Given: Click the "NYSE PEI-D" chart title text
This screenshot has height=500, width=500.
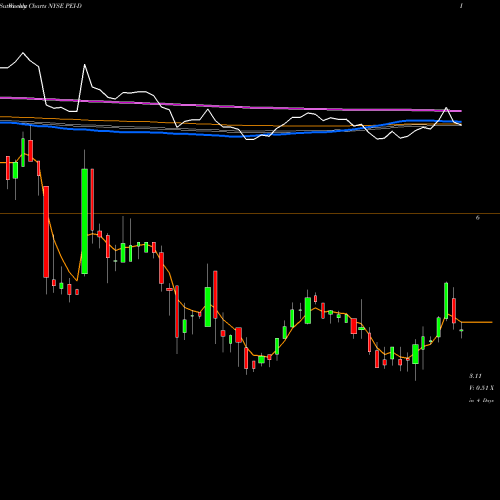Looking at the screenshot, I should (64, 6).
